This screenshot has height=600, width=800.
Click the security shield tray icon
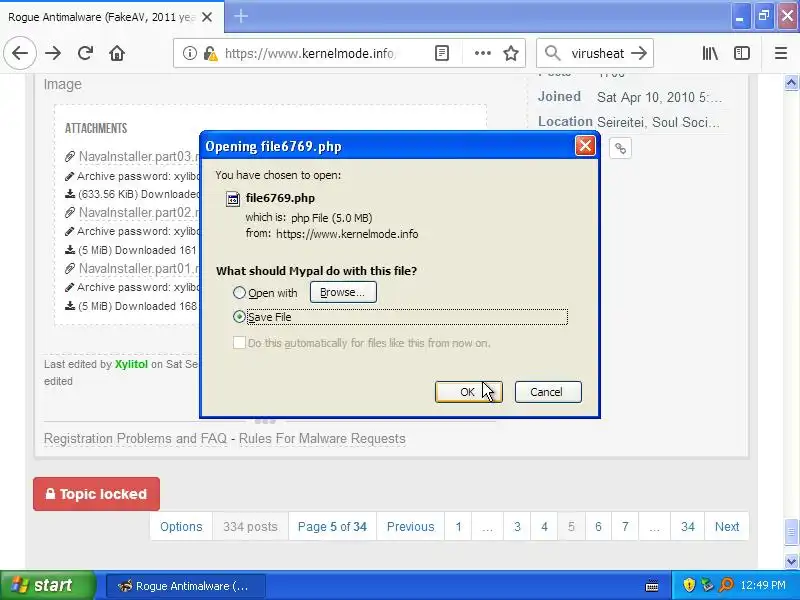click(689, 585)
